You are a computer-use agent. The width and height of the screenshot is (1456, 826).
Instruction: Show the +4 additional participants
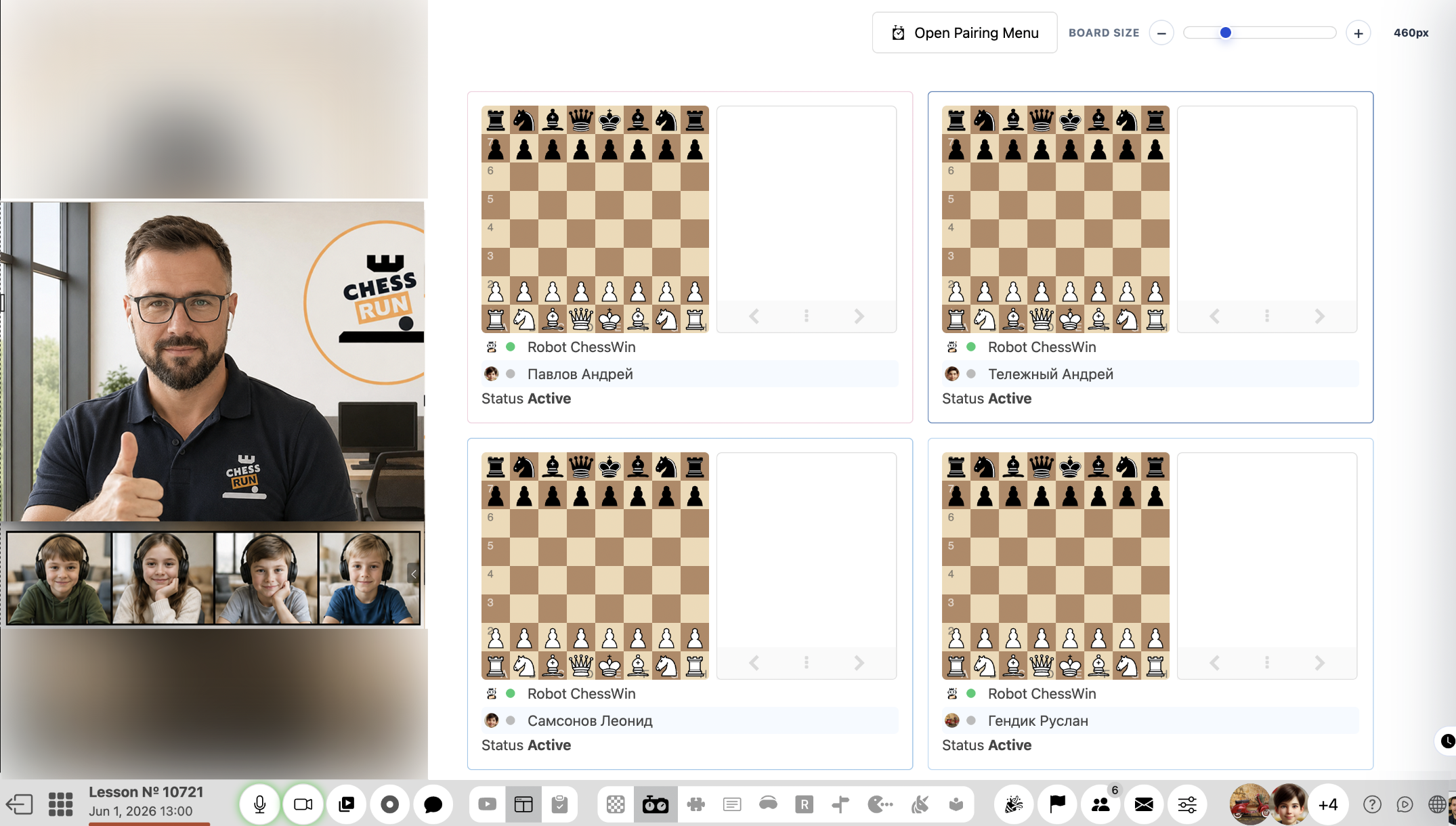[x=1328, y=804]
